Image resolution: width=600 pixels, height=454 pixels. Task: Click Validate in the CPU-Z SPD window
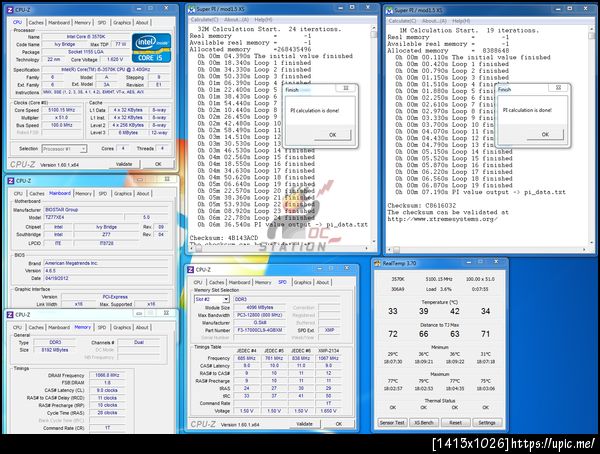pos(304,424)
